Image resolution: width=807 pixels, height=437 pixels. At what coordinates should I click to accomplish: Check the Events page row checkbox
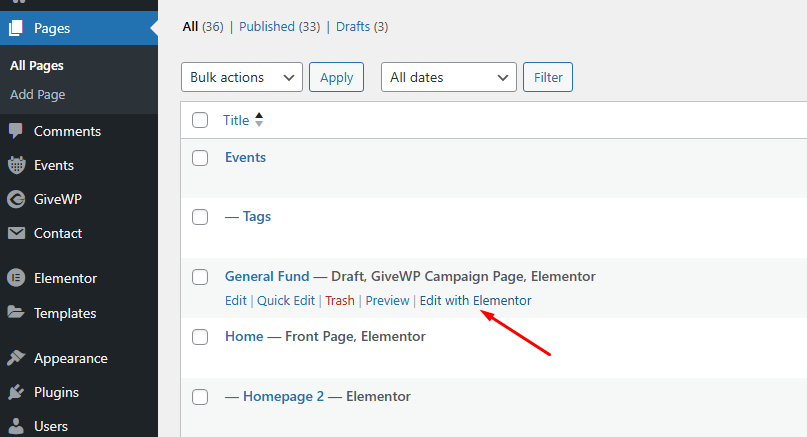(200, 158)
